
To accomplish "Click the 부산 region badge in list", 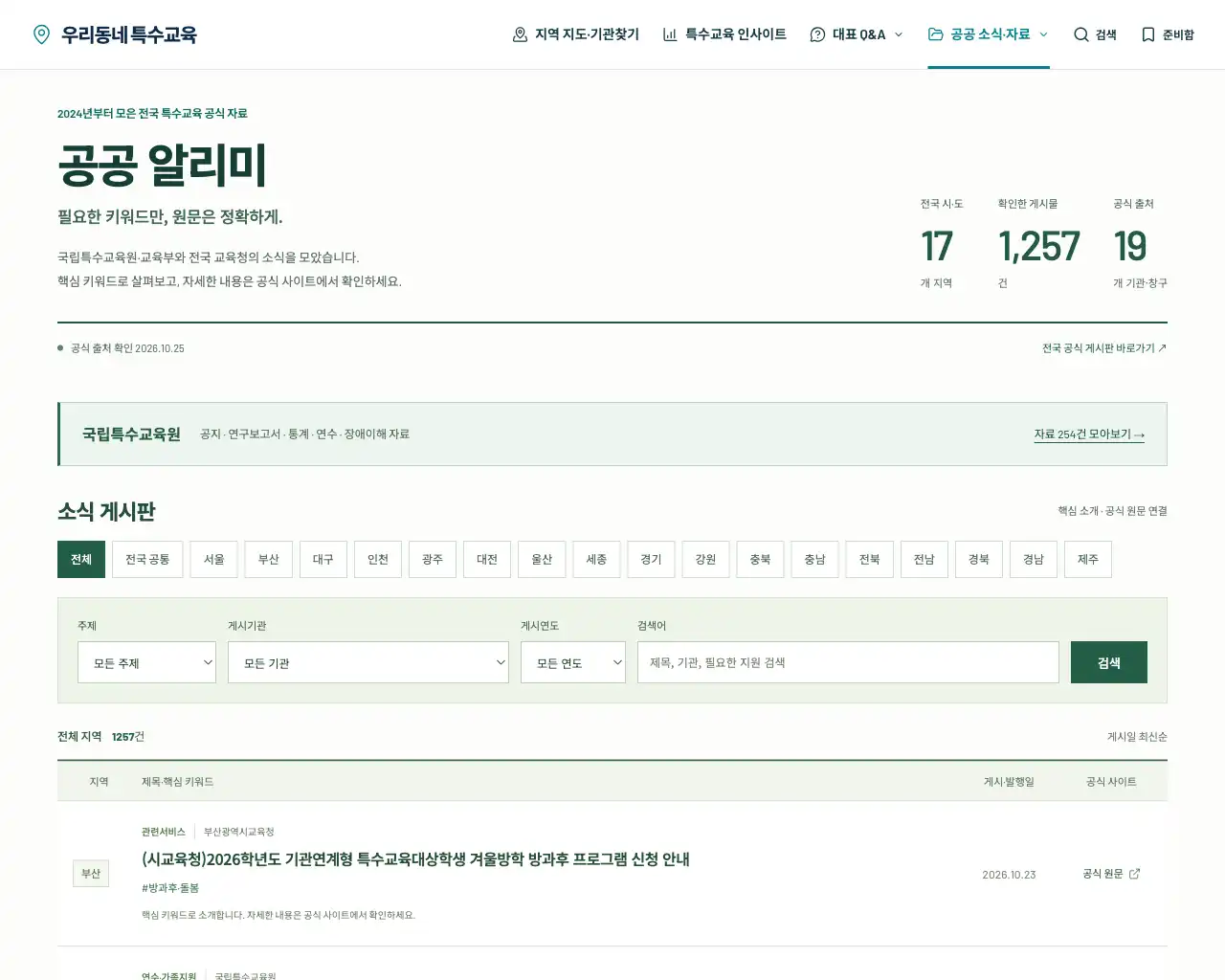I will [91, 874].
